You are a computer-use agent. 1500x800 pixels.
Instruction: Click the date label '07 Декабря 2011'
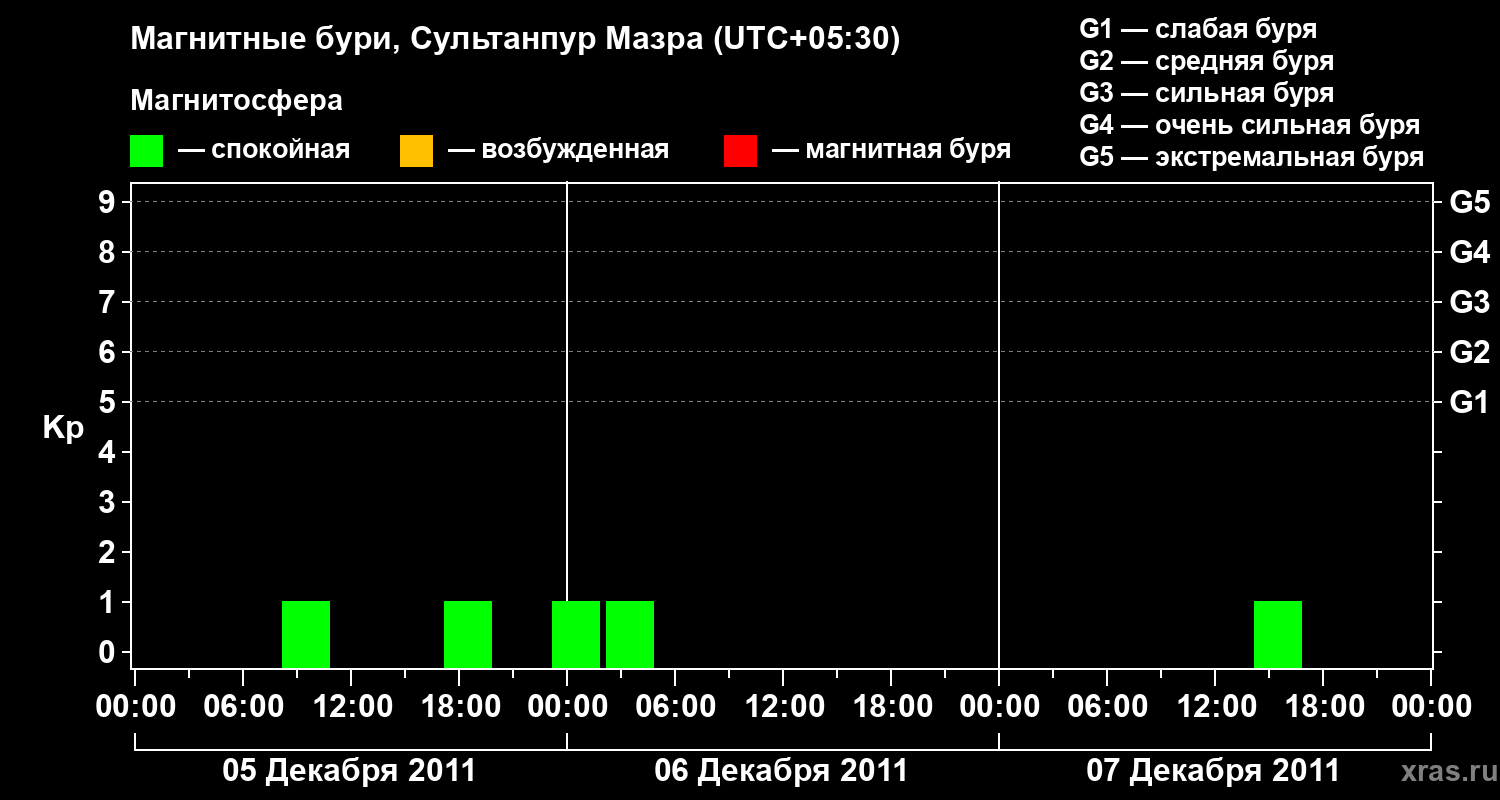coord(1213,771)
